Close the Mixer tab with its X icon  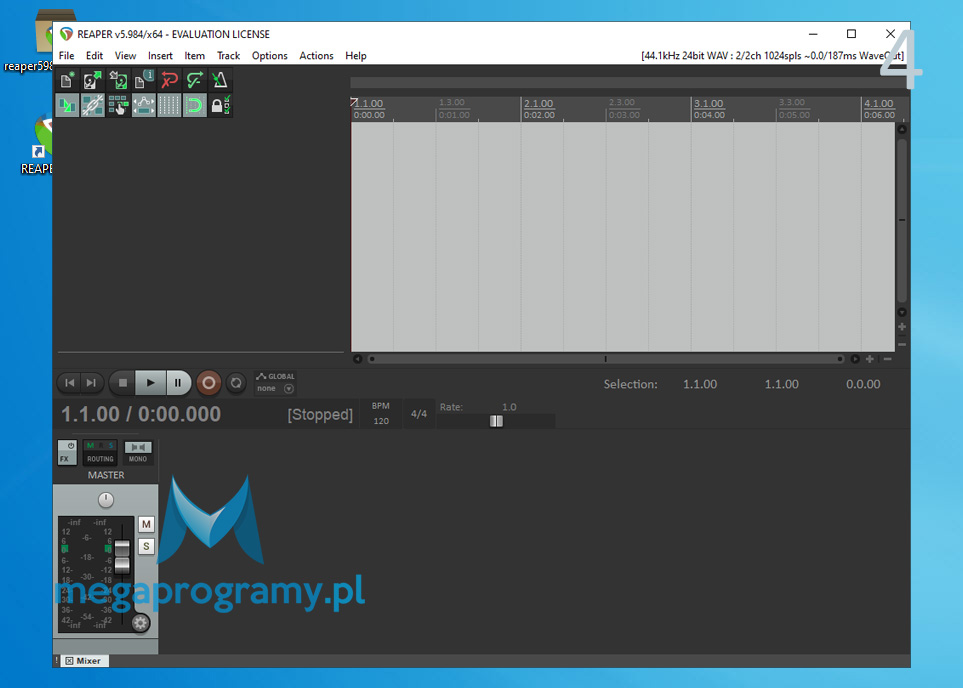[x=69, y=661]
